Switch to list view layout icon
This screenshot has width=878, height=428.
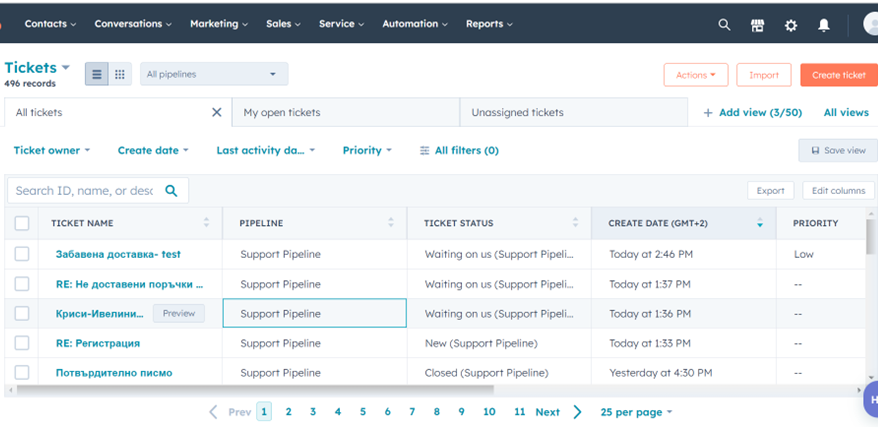click(x=97, y=74)
